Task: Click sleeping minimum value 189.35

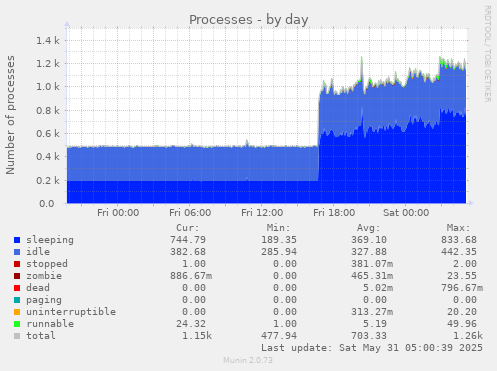Action: click(279, 240)
